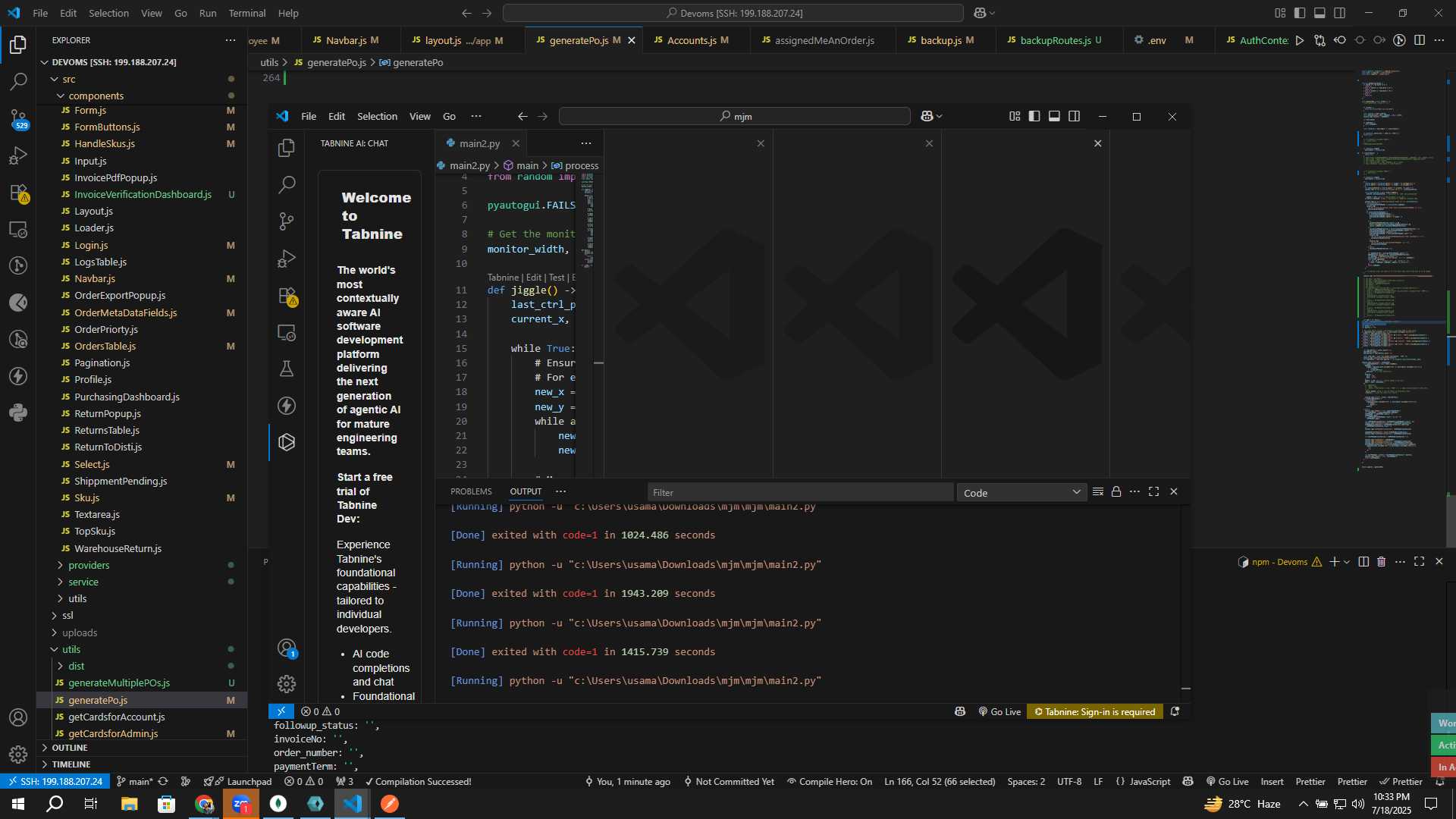Split the npm terminal
The image size is (1456, 819).
[1363, 562]
